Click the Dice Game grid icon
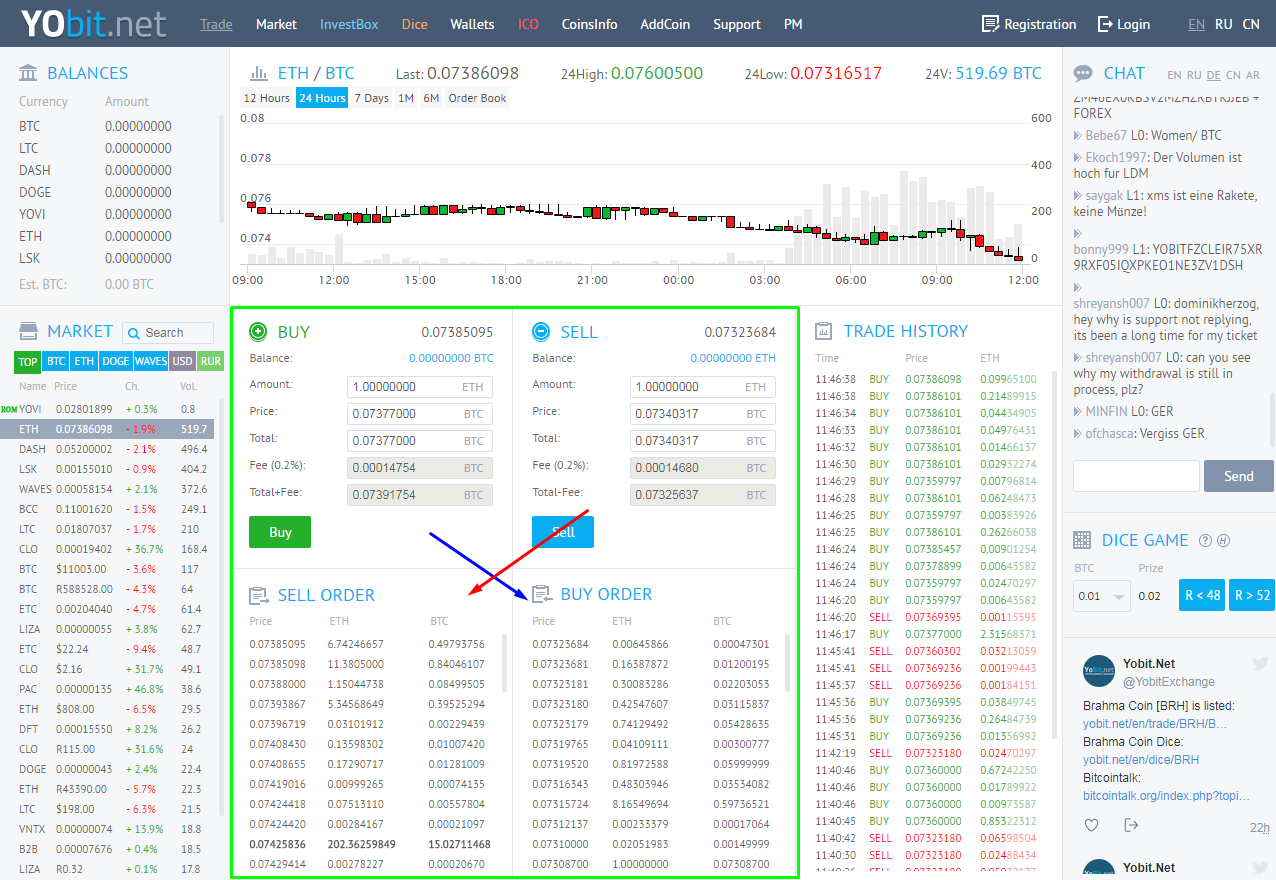The height and width of the screenshot is (880, 1276). tap(1082, 540)
